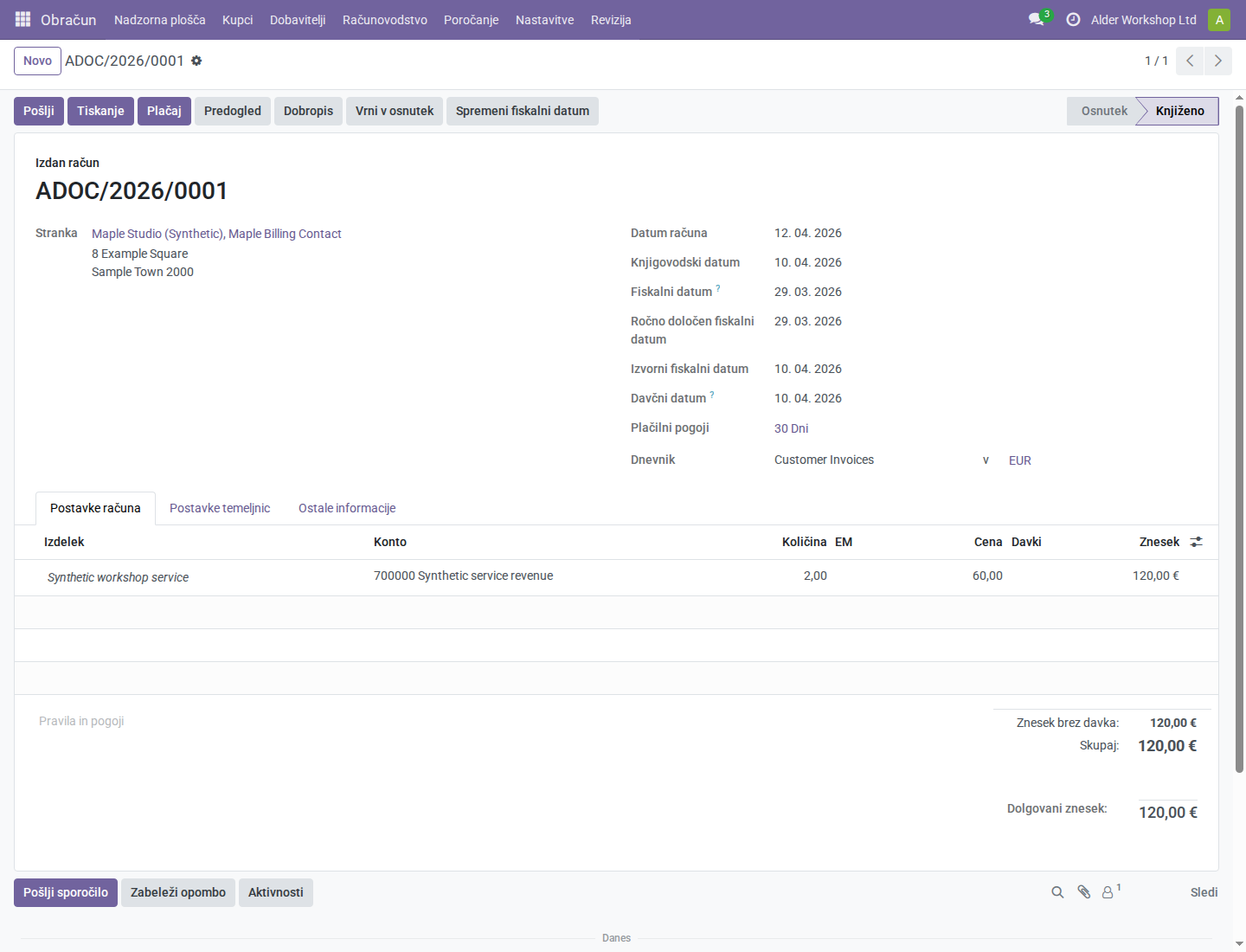The width and height of the screenshot is (1246, 952).
Task: Open the Maple Studio partner link
Action: coord(216,234)
